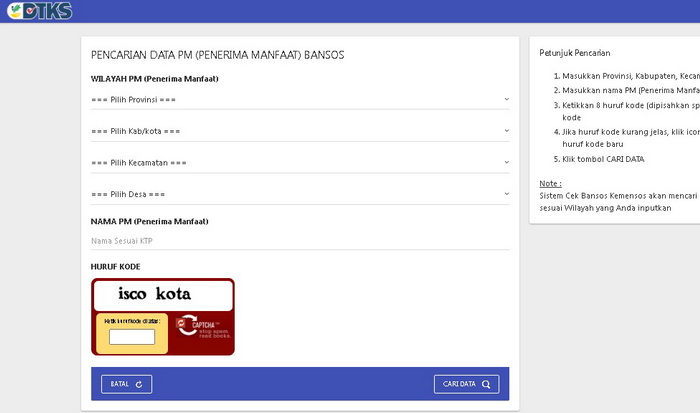This screenshot has height=413, width=700.
Task: Click 'Klik tombol CARI DATA' instruction
Action: [x=603, y=159]
